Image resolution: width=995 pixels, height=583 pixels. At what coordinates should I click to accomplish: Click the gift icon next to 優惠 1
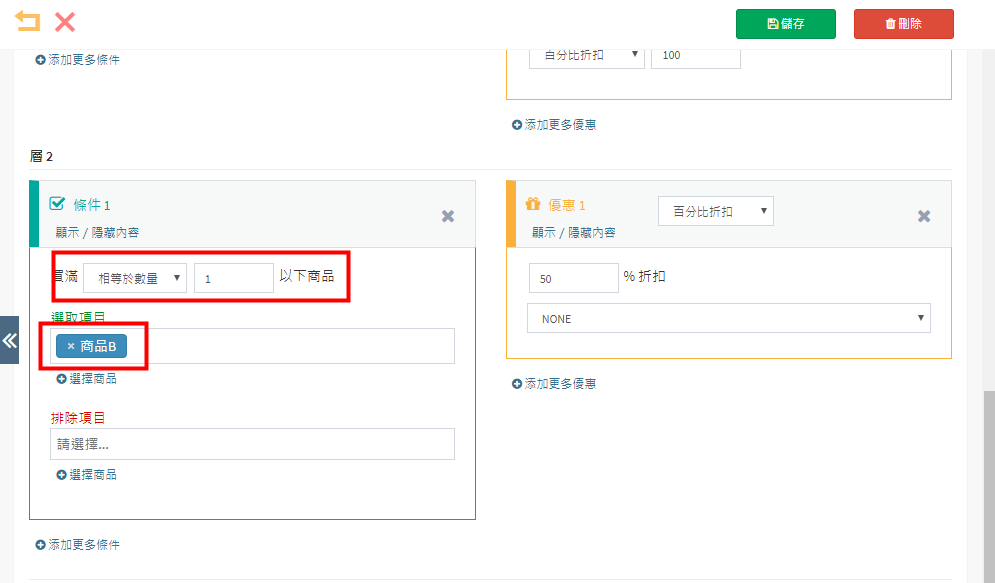coord(533,204)
